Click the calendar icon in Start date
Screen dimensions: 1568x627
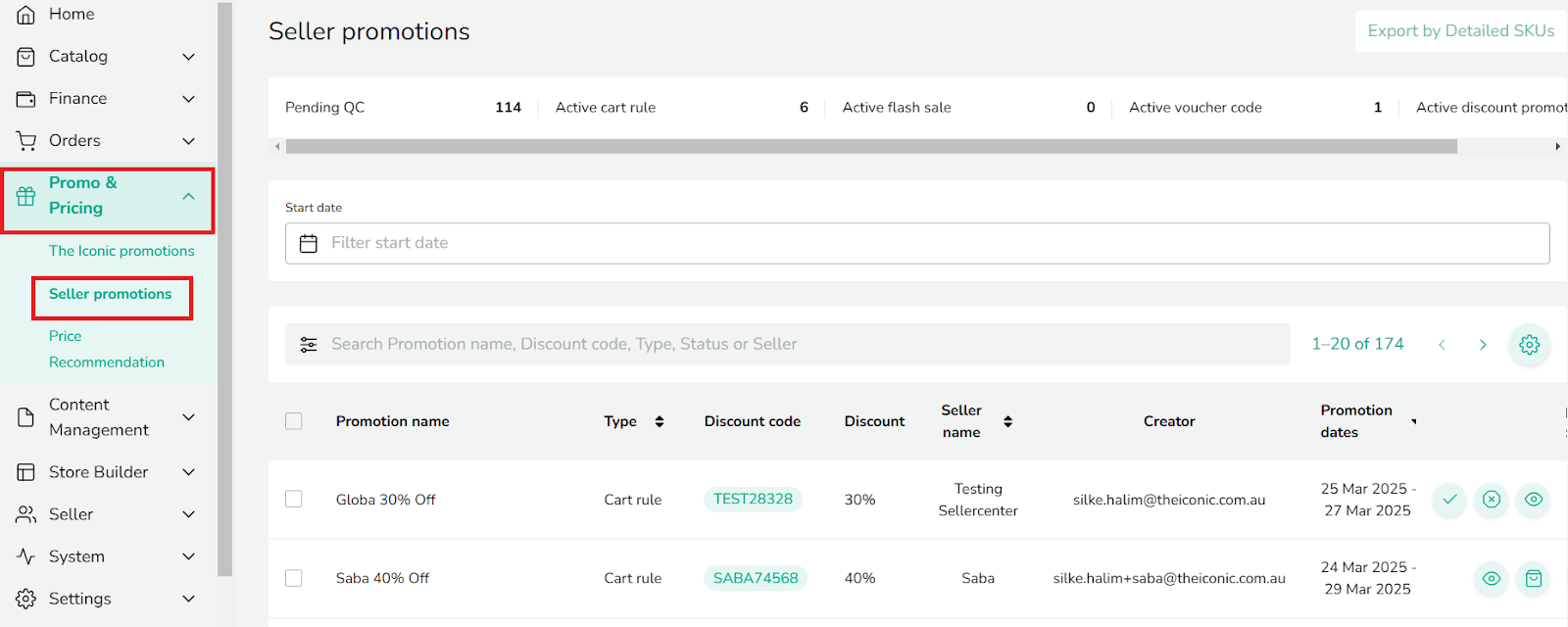[309, 244]
